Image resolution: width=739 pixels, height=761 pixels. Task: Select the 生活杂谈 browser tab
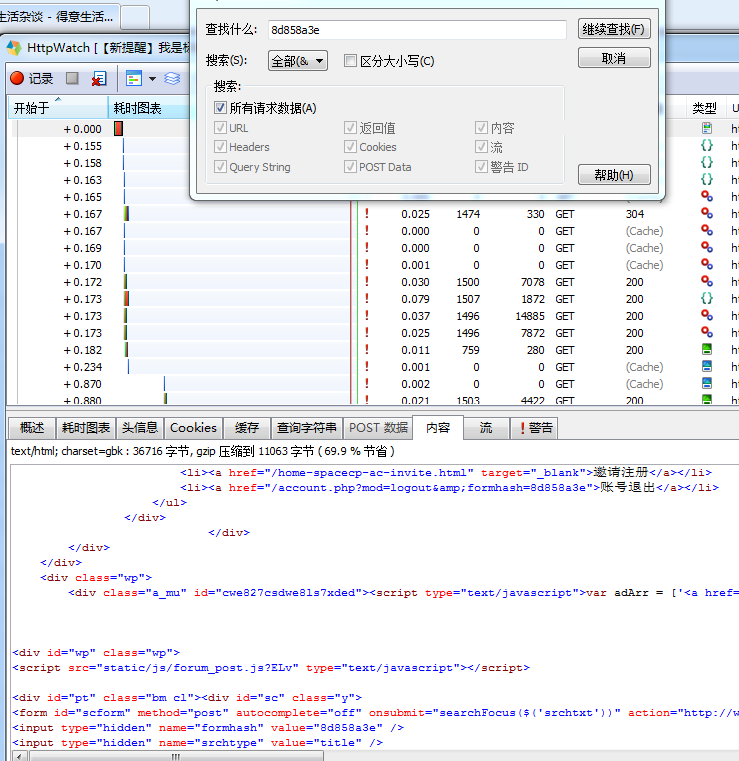pyautogui.click(x=58, y=17)
